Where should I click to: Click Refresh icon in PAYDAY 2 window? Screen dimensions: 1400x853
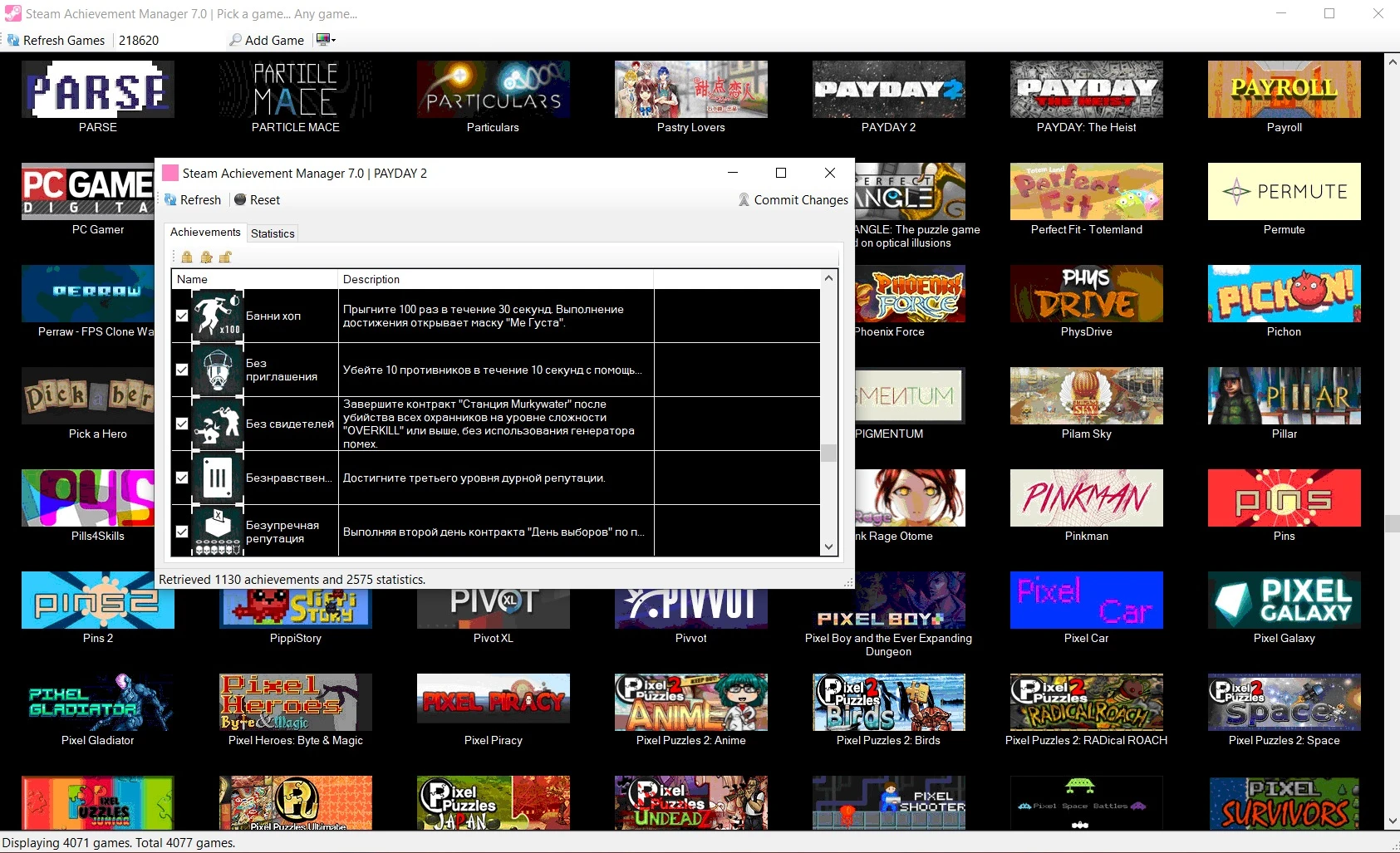tap(171, 200)
